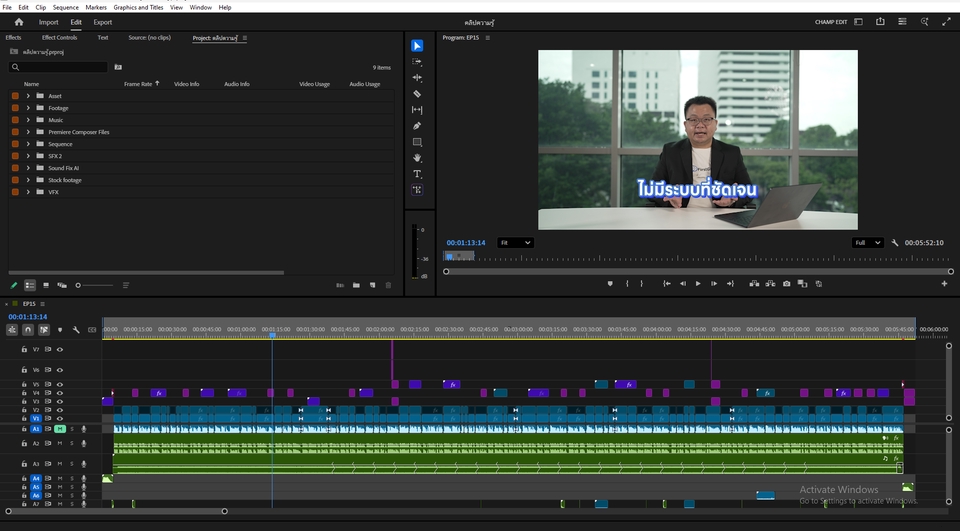Image resolution: width=960 pixels, height=531 pixels.
Task: Open the Sequence menu
Action: pos(65,7)
